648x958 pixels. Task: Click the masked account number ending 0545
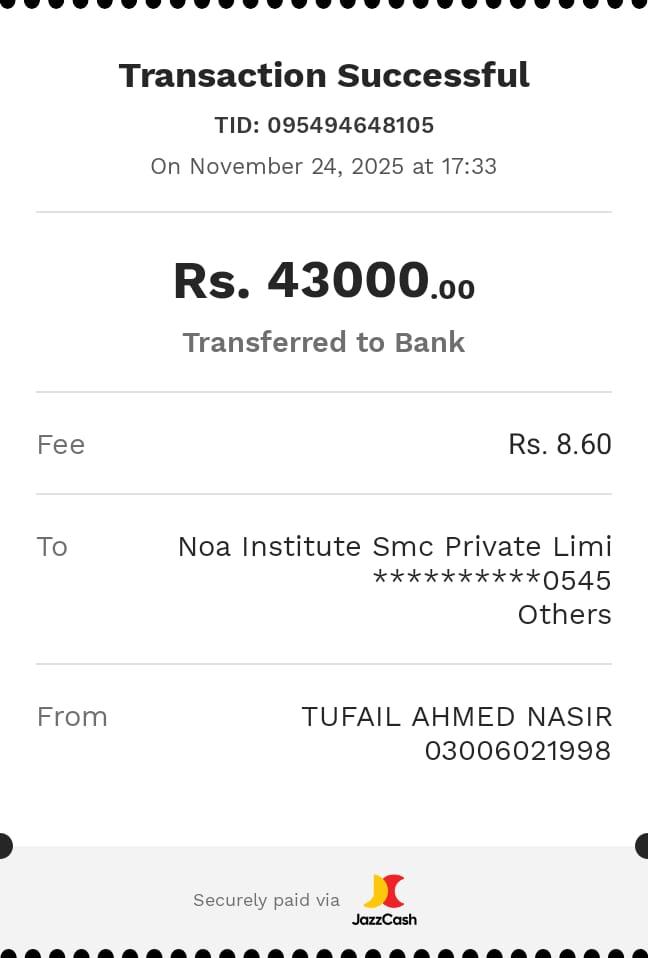click(x=491, y=580)
